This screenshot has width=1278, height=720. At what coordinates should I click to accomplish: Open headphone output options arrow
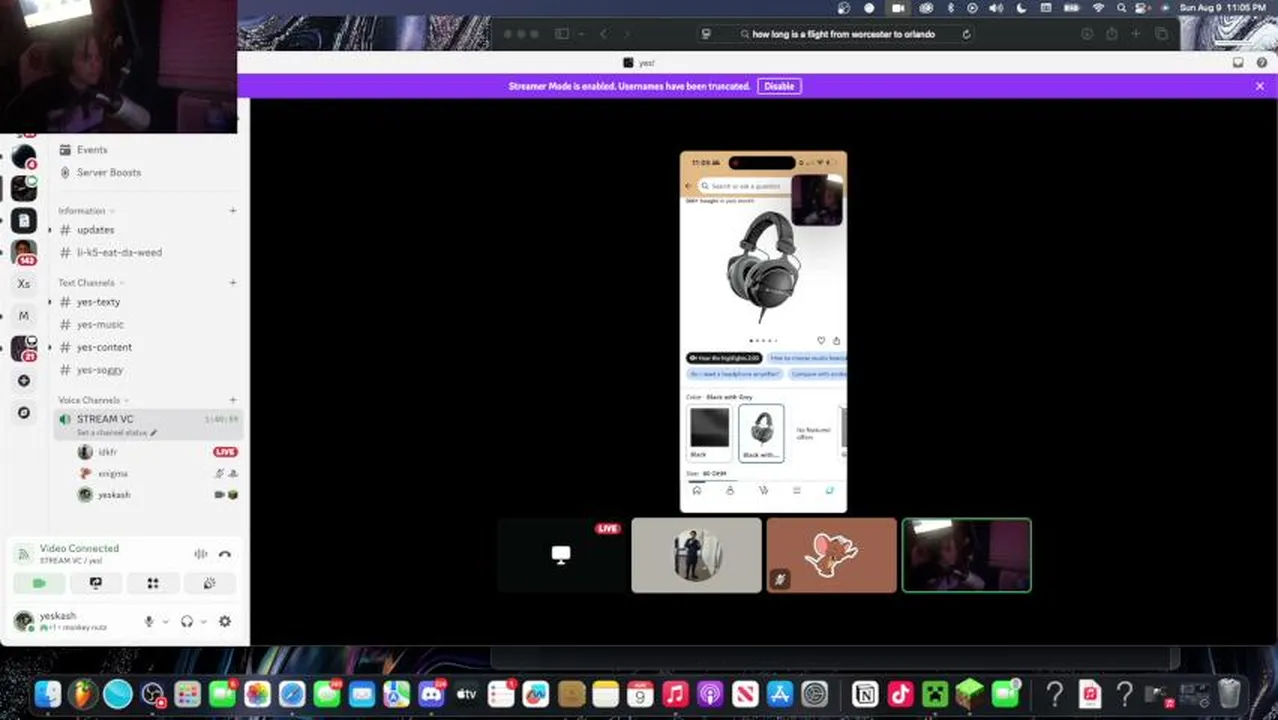[203, 621]
